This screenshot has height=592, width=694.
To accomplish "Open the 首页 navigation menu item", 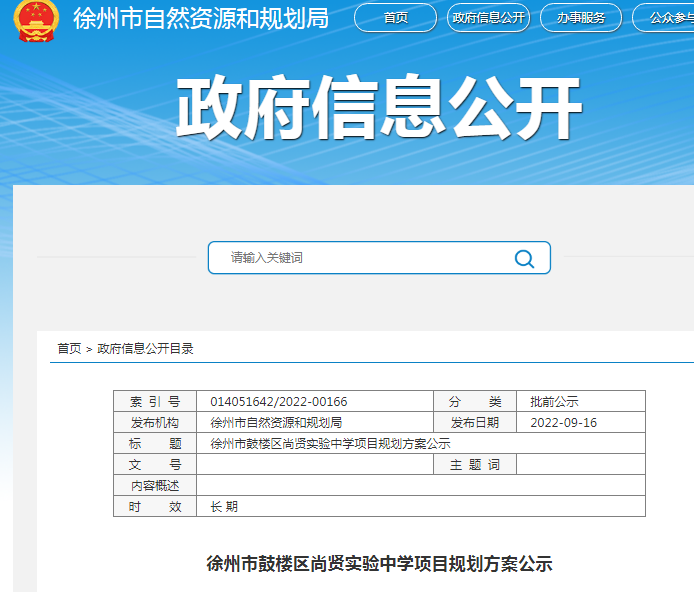I will pos(396,18).
